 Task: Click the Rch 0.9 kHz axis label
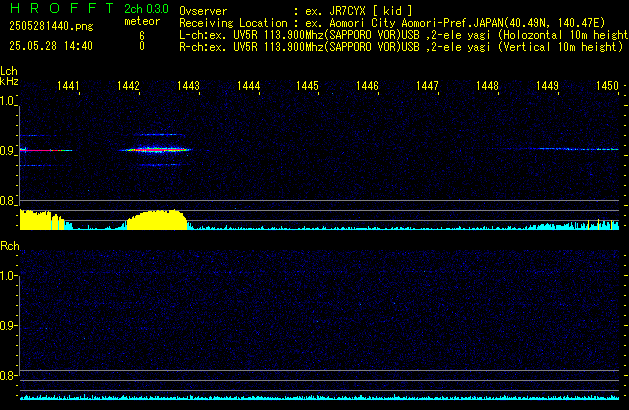pos(7,325)
